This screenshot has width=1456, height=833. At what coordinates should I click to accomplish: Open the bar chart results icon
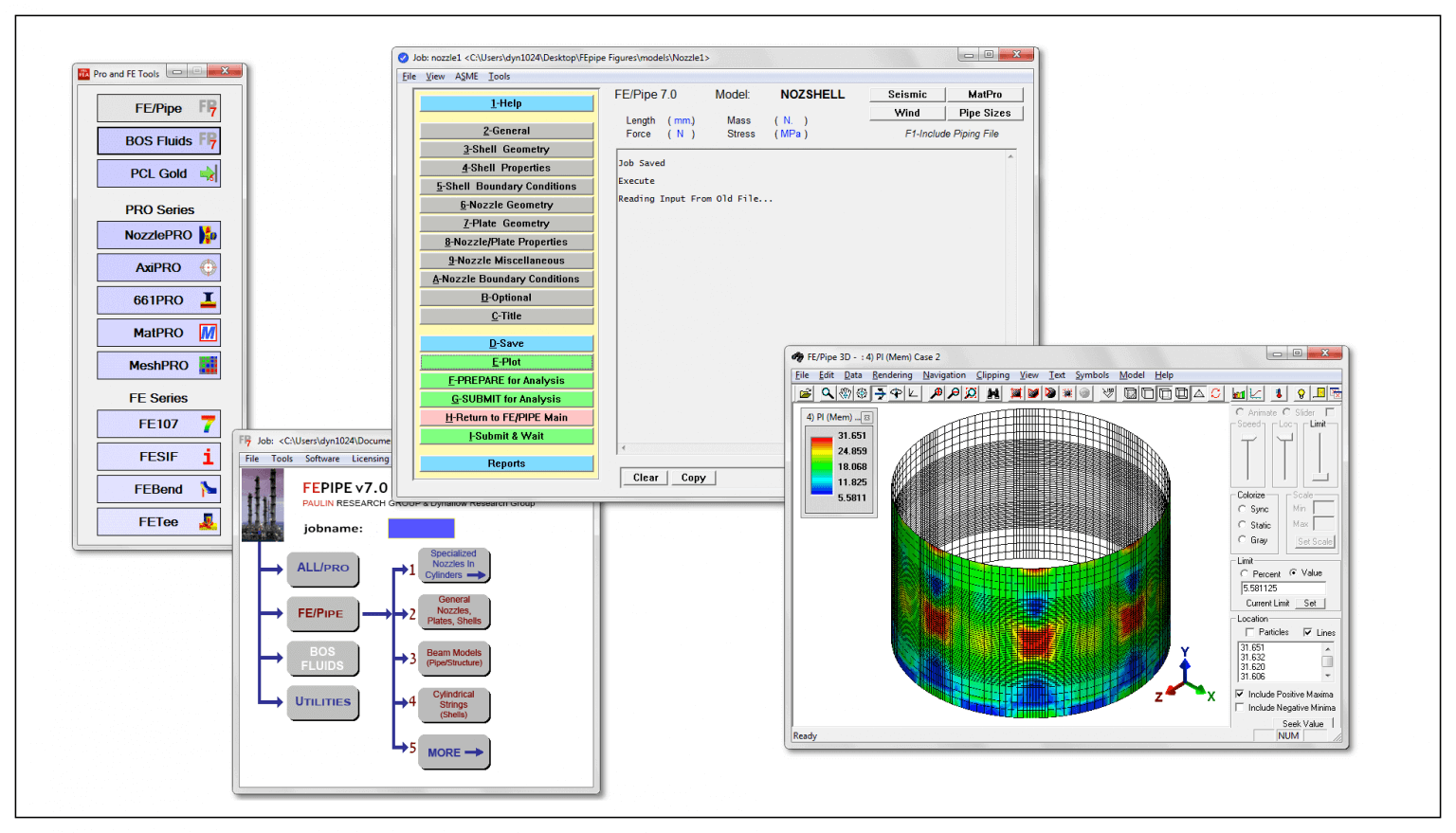coord(1239,392)
